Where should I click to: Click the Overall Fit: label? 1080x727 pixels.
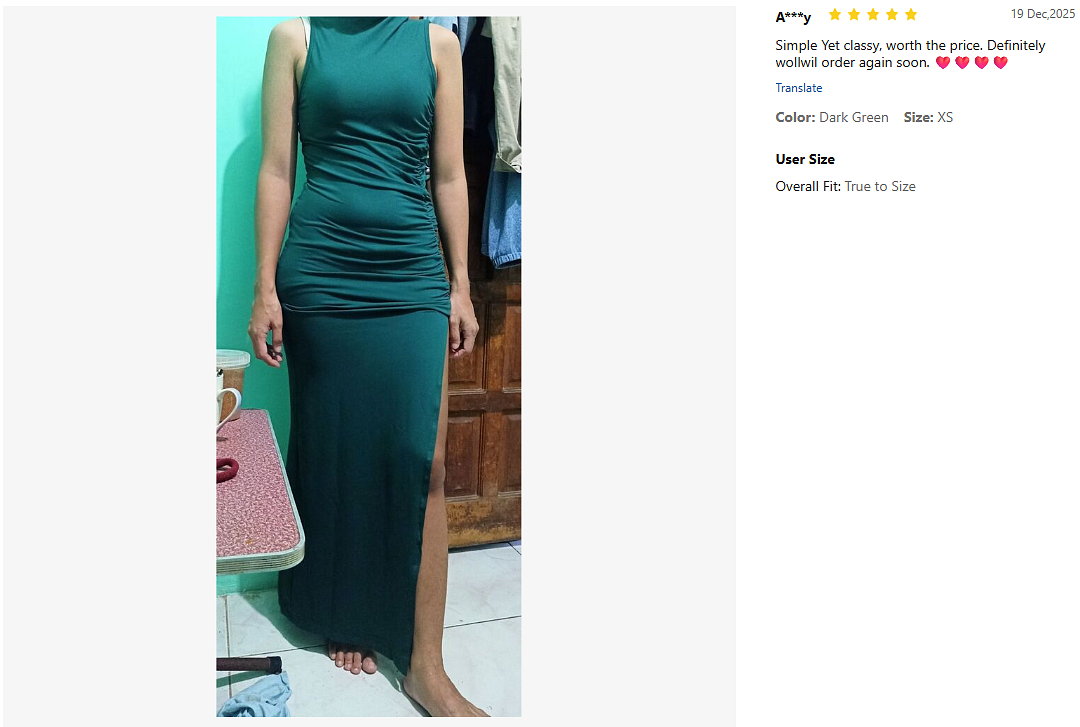tap(808, 186)
